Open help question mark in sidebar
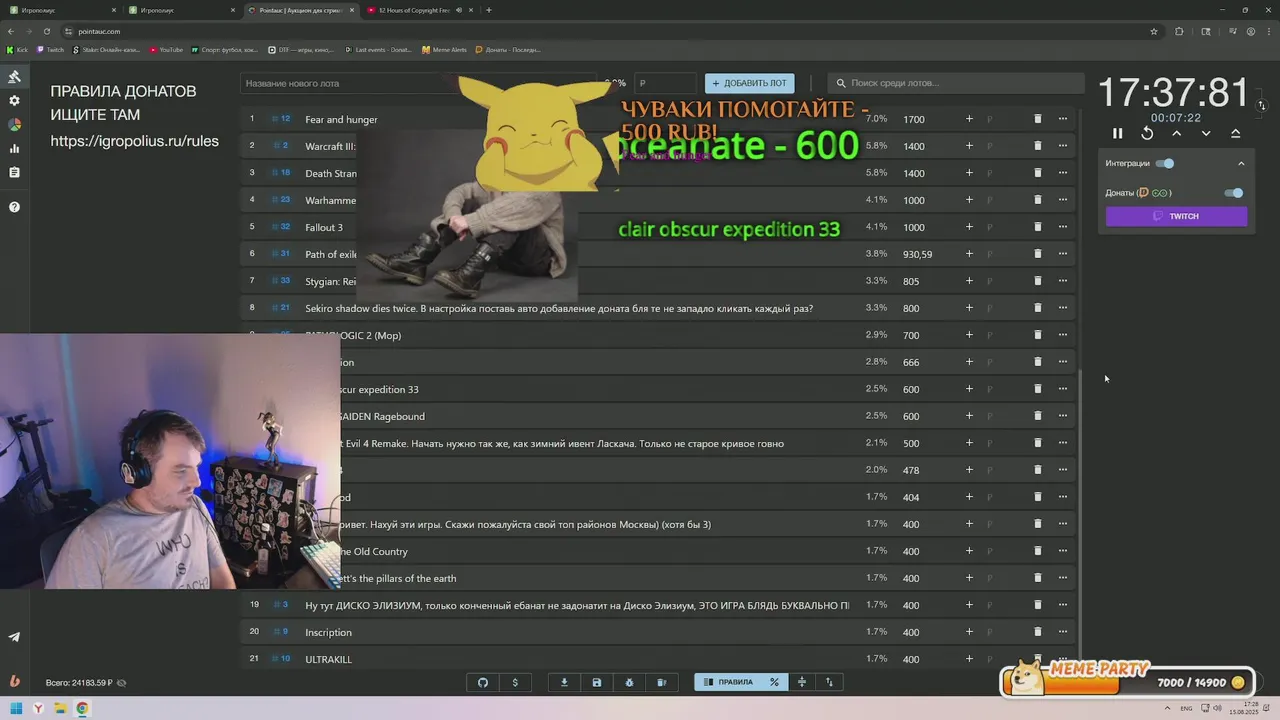 point(14,207)
